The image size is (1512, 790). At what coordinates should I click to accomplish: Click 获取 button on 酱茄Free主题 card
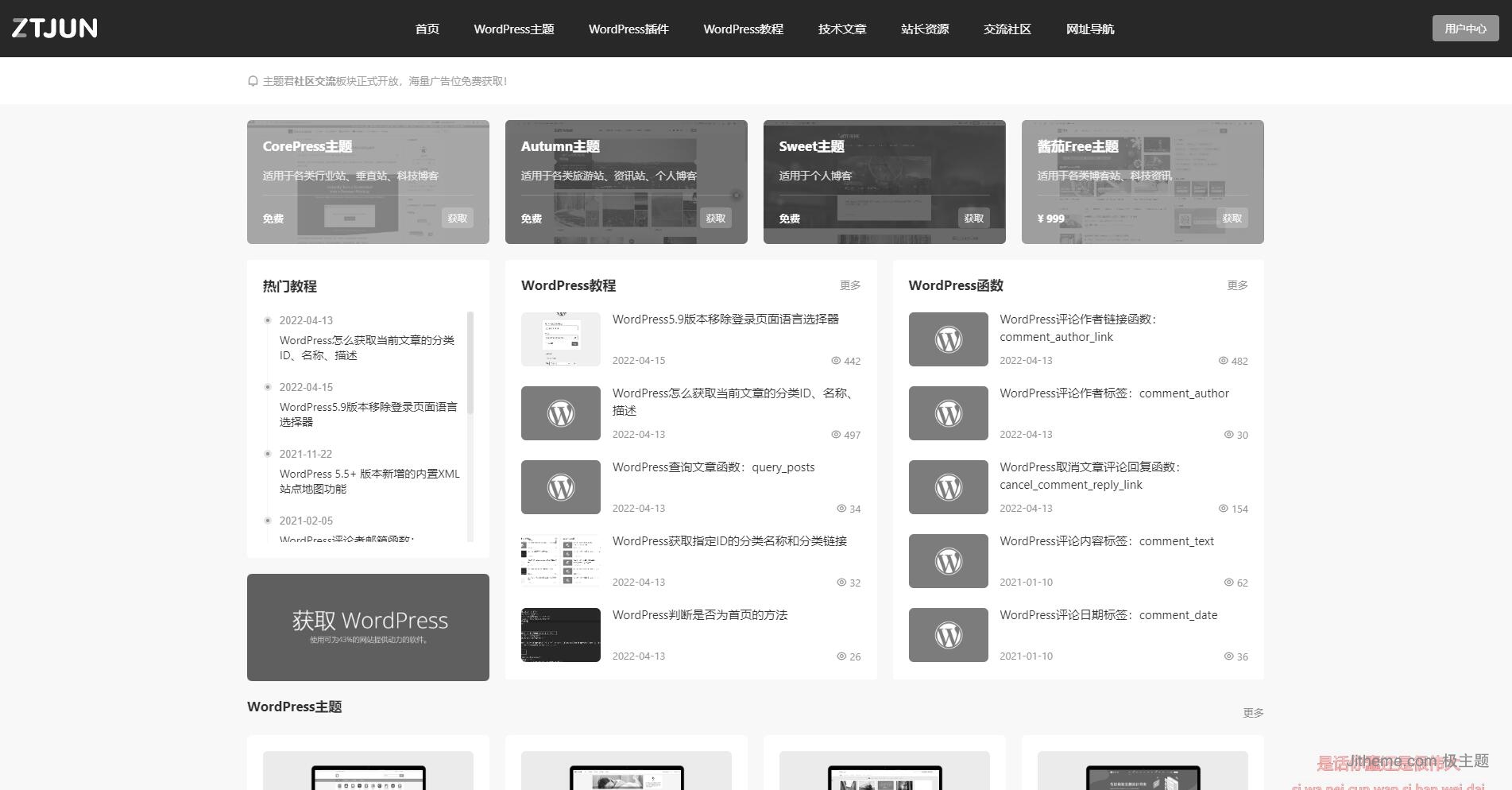point(1232,219)
